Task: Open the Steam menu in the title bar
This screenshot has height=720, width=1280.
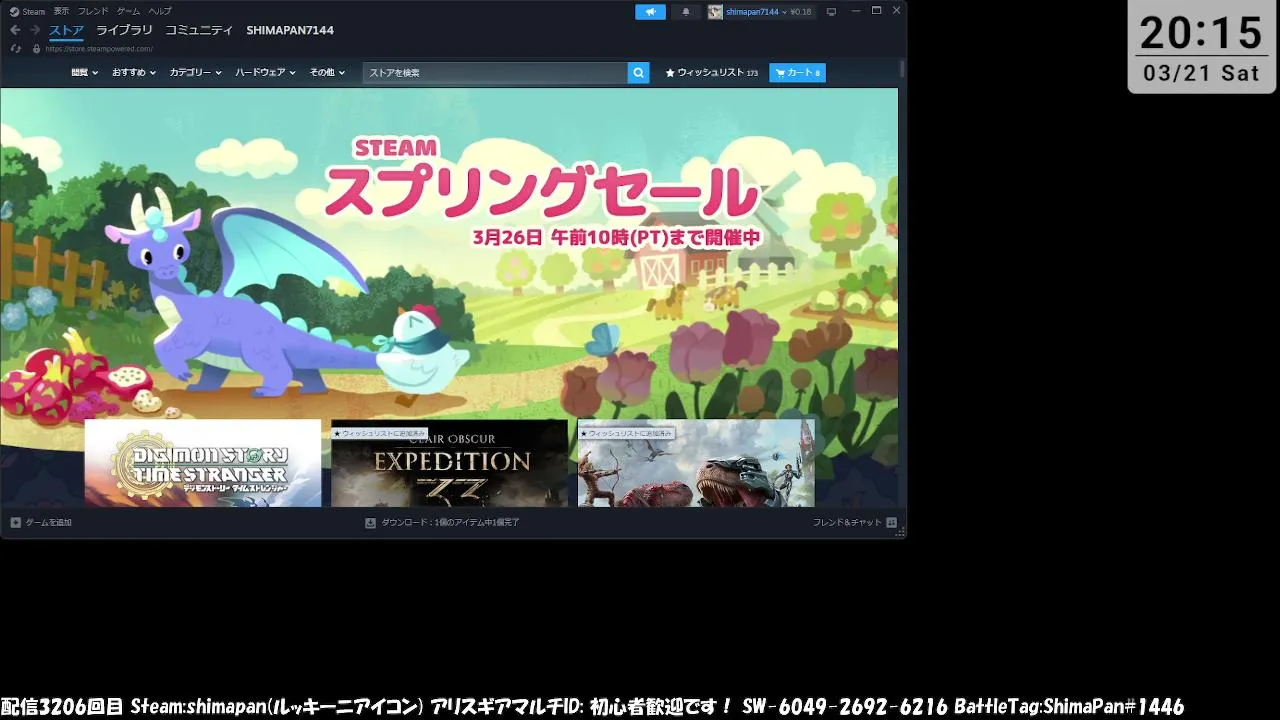Action: click(x=27, y=11)
